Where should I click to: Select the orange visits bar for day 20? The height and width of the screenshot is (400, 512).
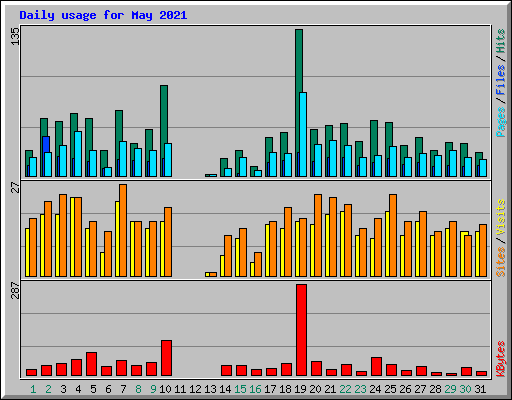tap(318, 235)
